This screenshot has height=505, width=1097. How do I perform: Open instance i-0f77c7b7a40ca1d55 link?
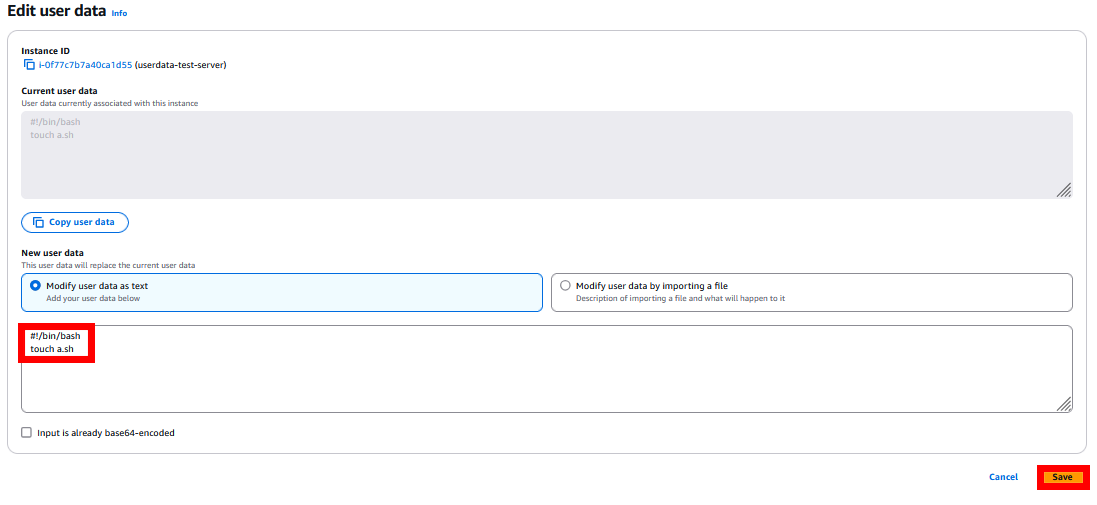pos(85,65)
